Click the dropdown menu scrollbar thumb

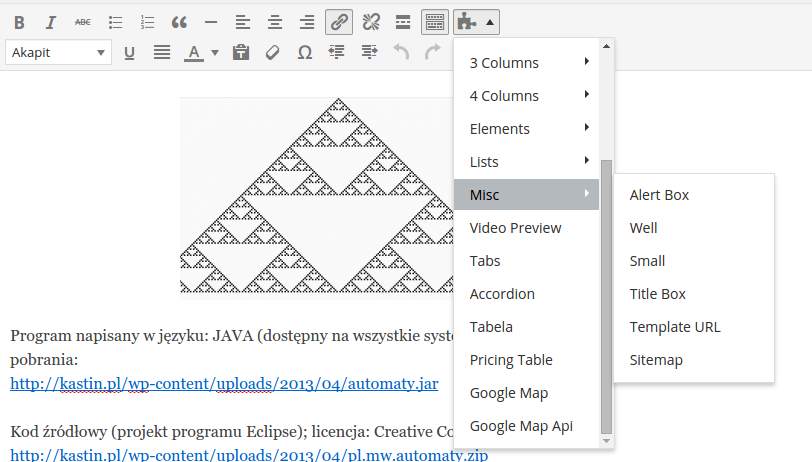coord(606,297)
